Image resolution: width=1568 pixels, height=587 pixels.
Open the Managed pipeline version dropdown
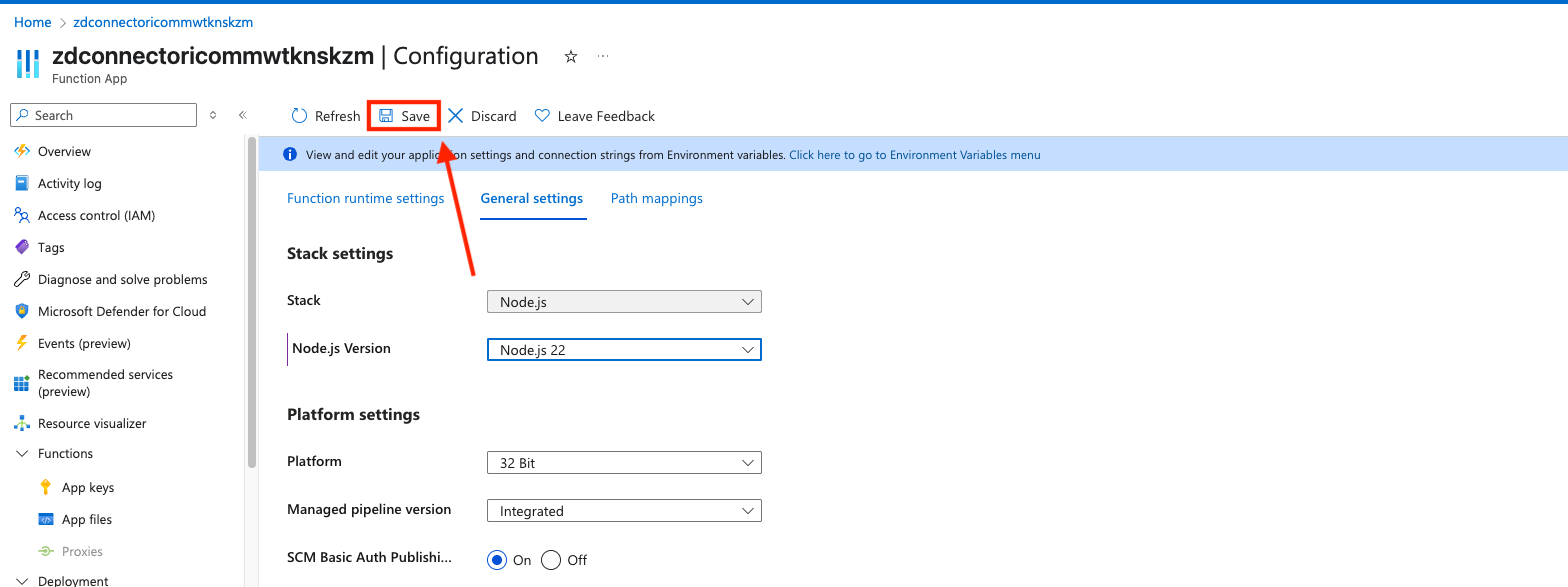624,511
